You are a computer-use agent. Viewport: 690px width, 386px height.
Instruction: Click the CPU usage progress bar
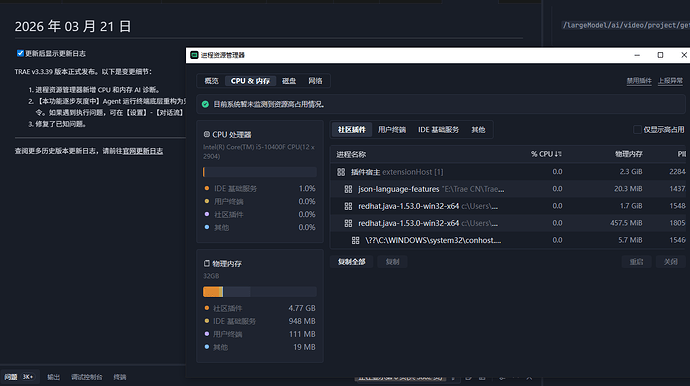(260, 172)
